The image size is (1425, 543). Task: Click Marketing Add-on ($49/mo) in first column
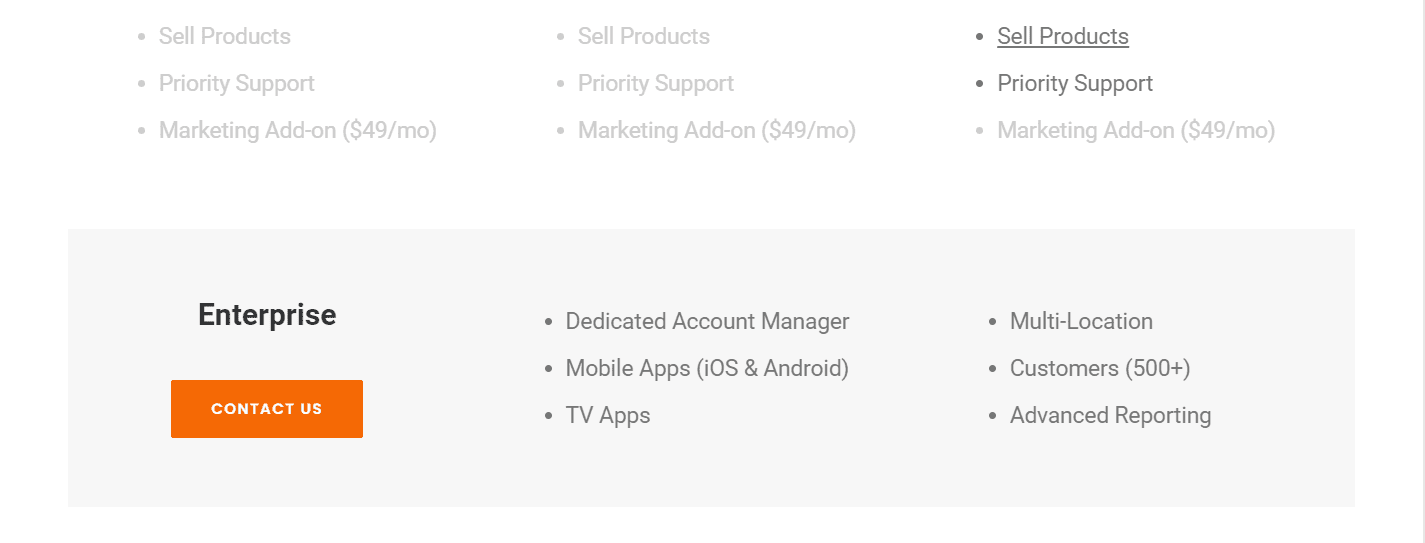(x=298, y=131)
